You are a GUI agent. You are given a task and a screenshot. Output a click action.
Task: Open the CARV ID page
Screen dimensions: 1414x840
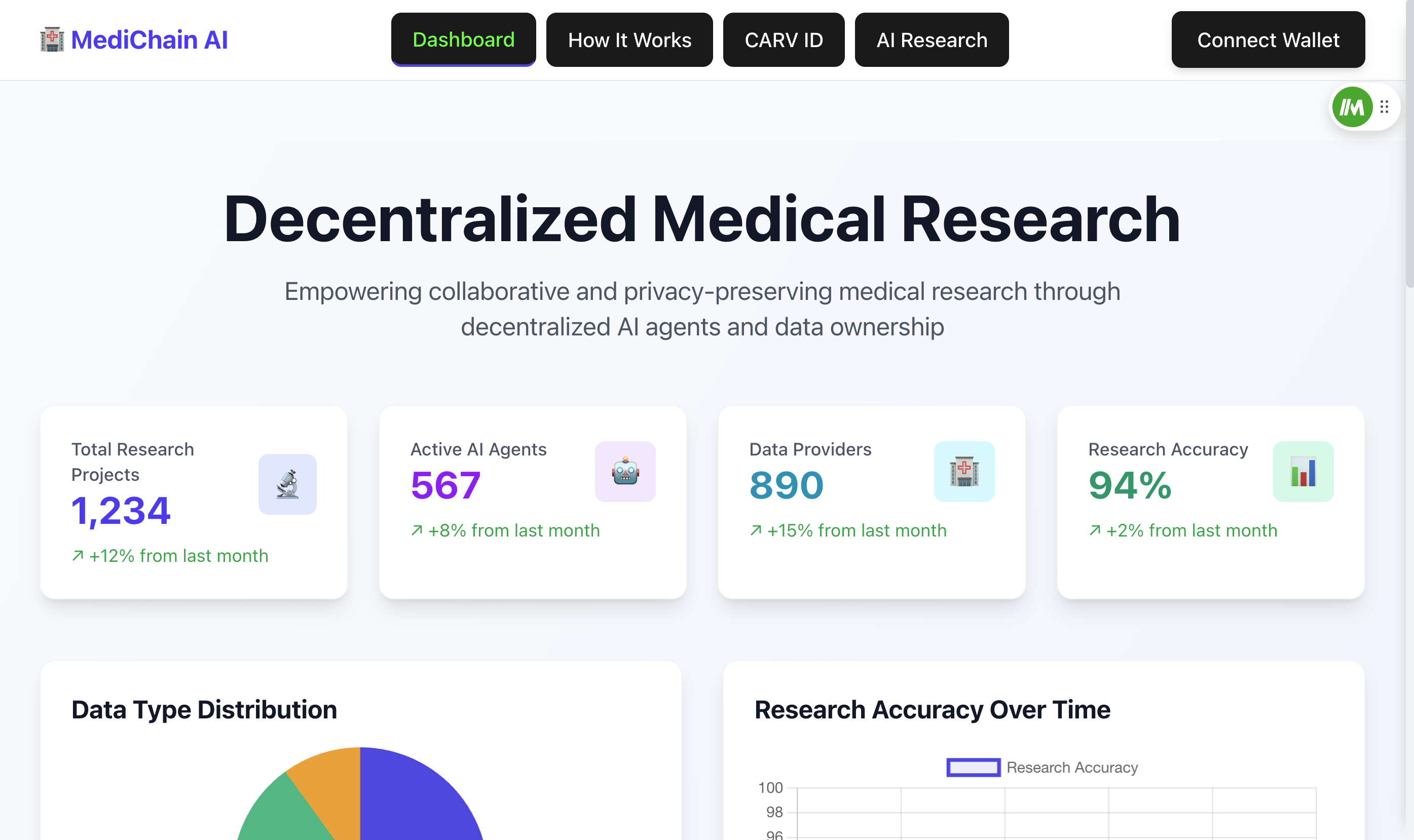click(x=784, y=40)
